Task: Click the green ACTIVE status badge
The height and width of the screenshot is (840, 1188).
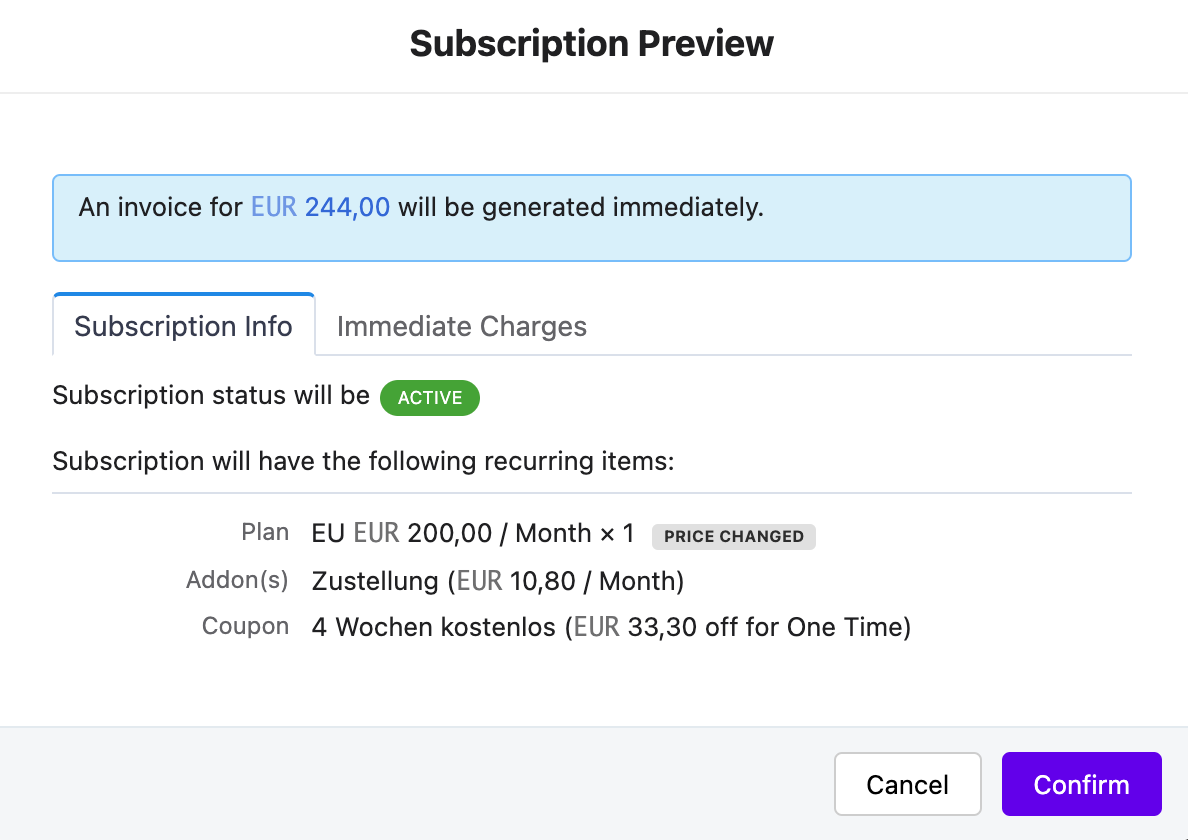Action: point(430,398)
